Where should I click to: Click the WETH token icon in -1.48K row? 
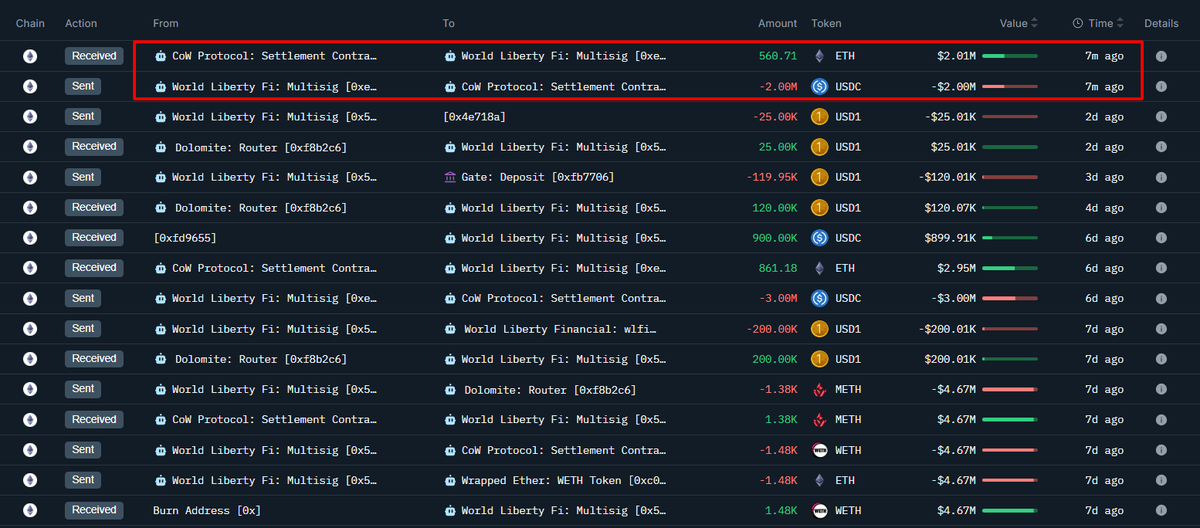(x=820, y=450)
